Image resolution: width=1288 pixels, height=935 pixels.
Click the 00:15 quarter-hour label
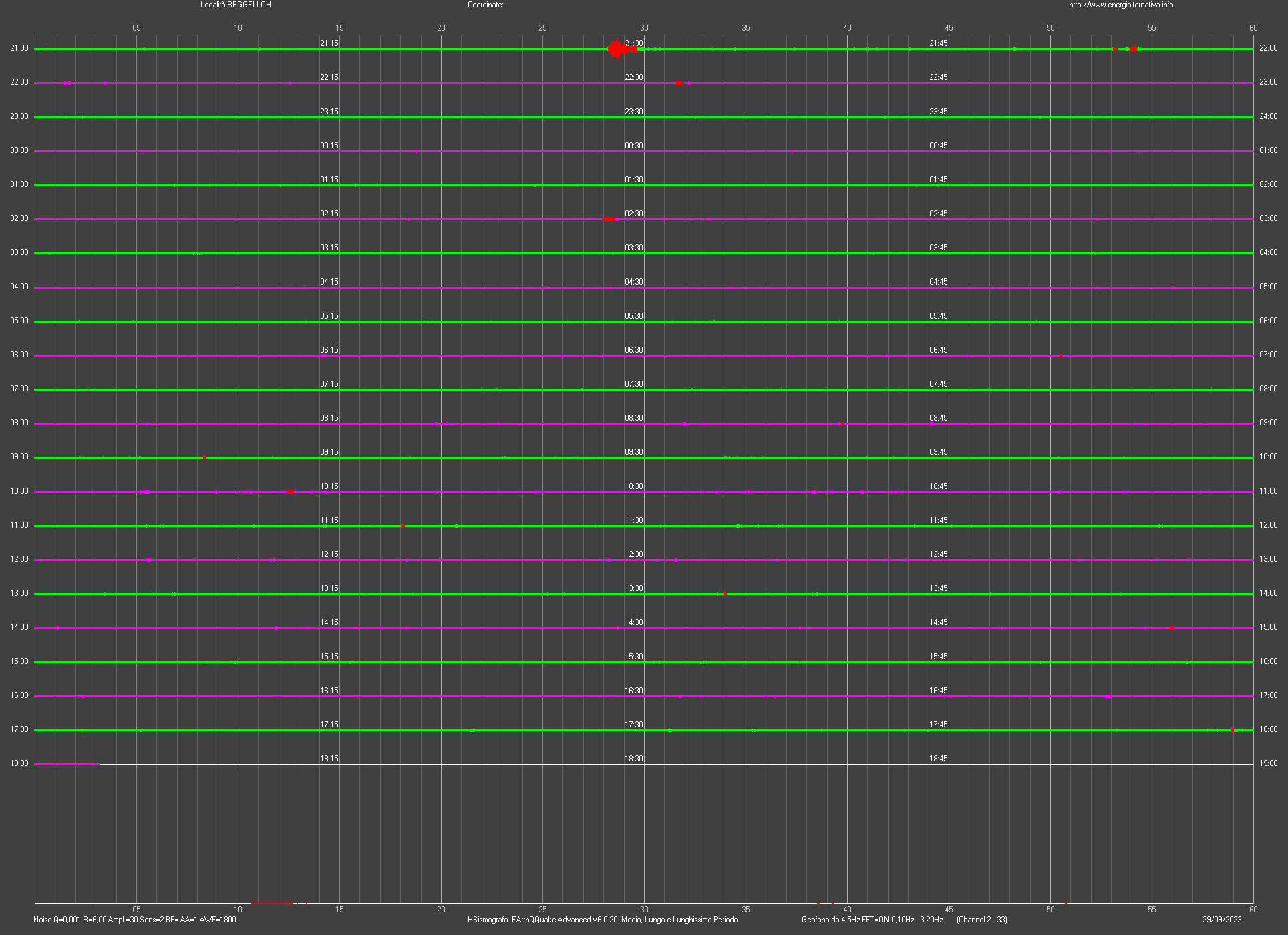[x=329, y=146]
